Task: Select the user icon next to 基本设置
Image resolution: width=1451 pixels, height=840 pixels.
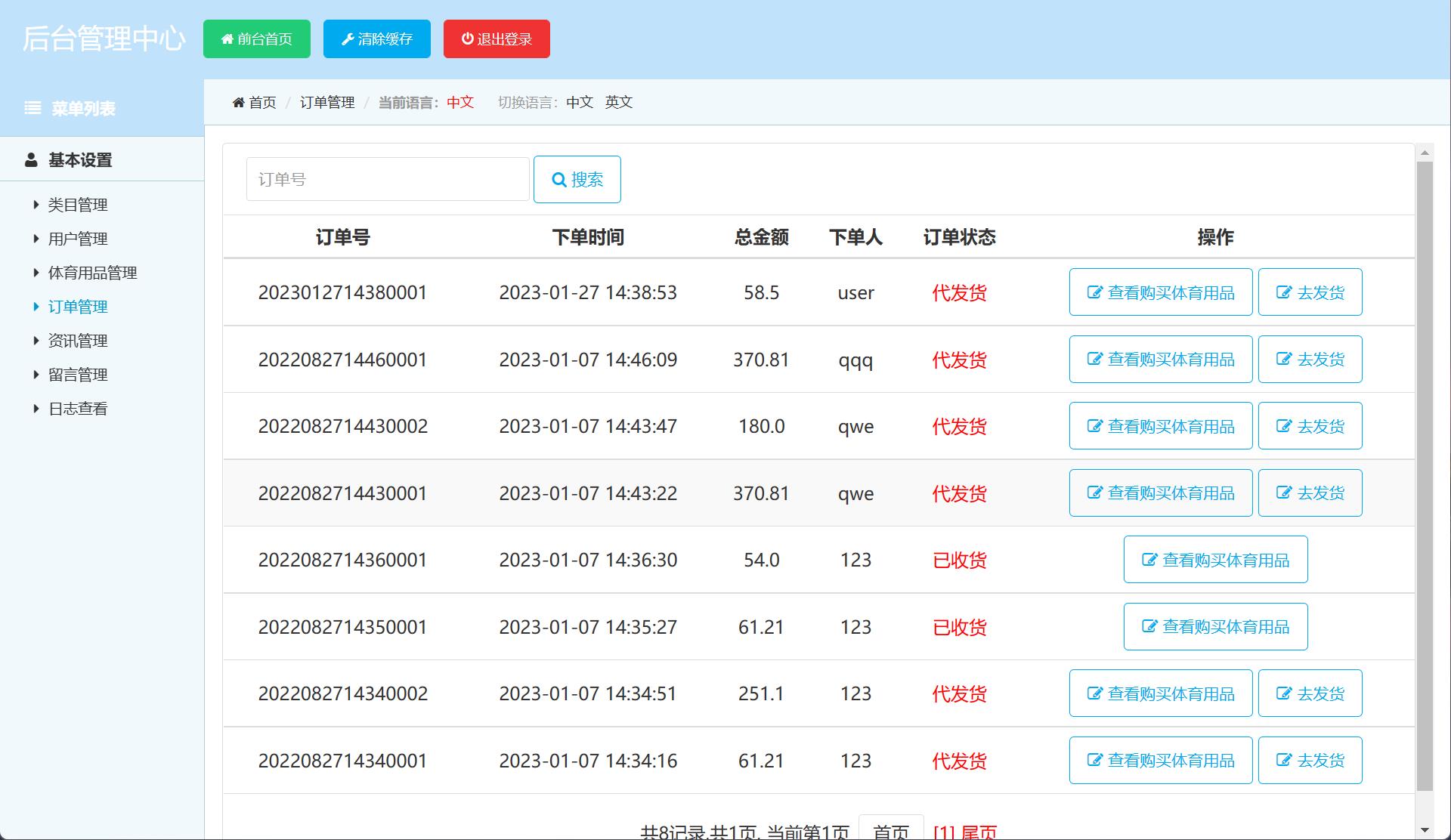Action: (30, 159)
